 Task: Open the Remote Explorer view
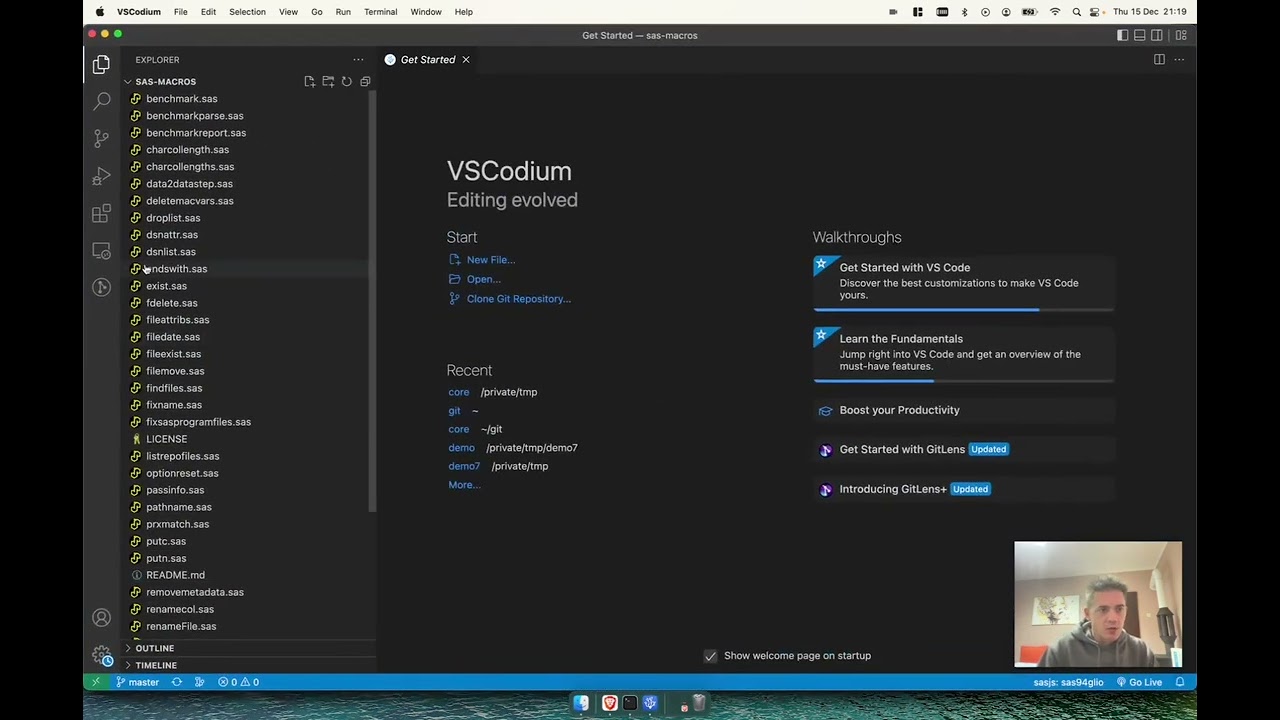coord(101,250)
